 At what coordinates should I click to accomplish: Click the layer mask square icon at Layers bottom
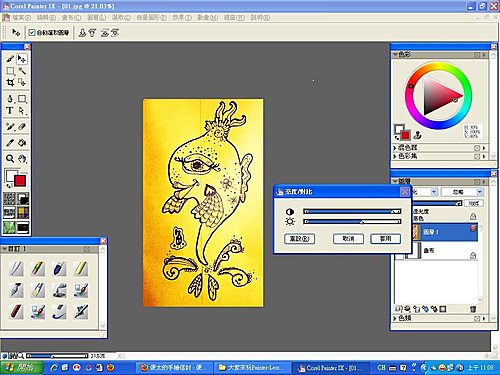443,309
